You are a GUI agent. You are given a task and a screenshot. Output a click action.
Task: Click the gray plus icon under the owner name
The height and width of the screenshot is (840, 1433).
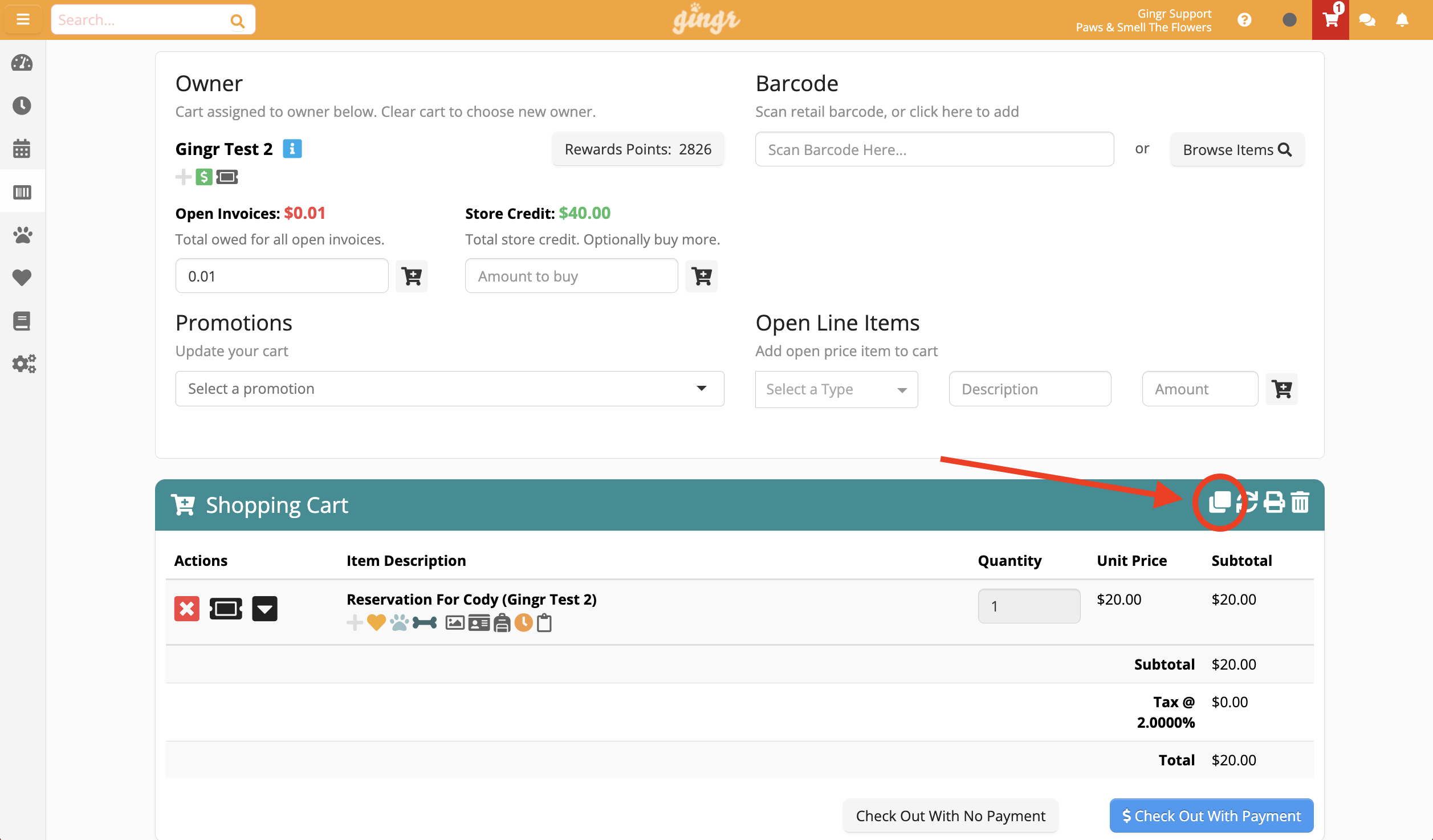[x=183, y=177]
